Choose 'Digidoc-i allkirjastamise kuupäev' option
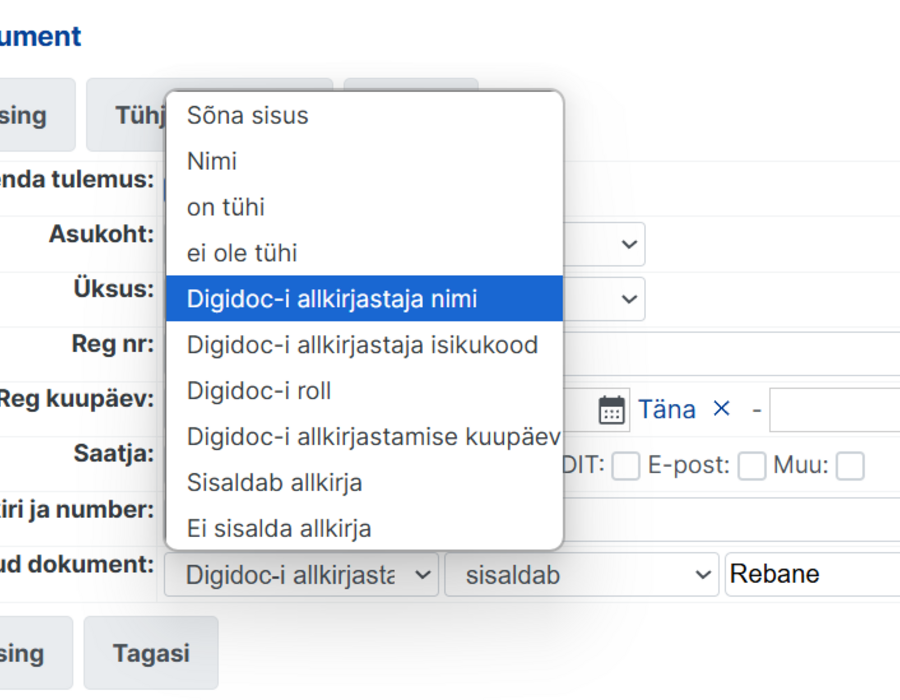 pyautogui.click(x=364, y=437)
